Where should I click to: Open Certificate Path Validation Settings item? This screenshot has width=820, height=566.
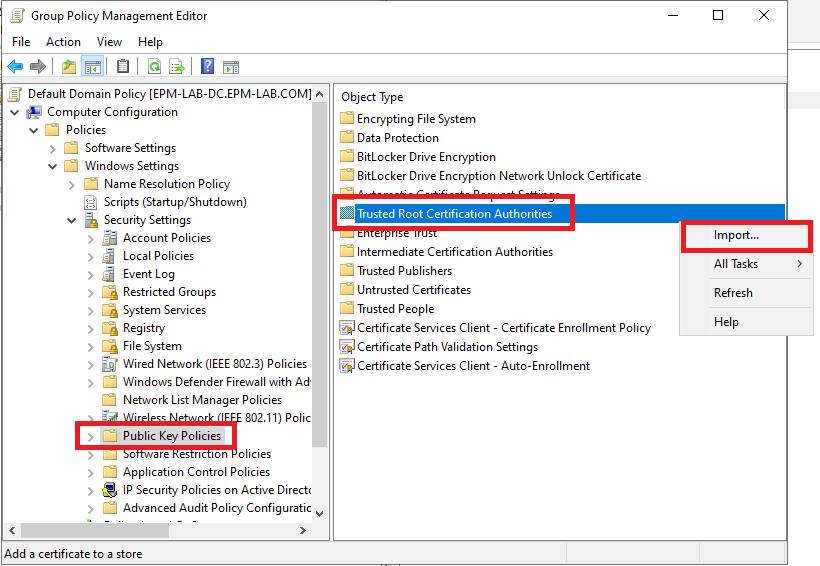(x=447, y=347)
